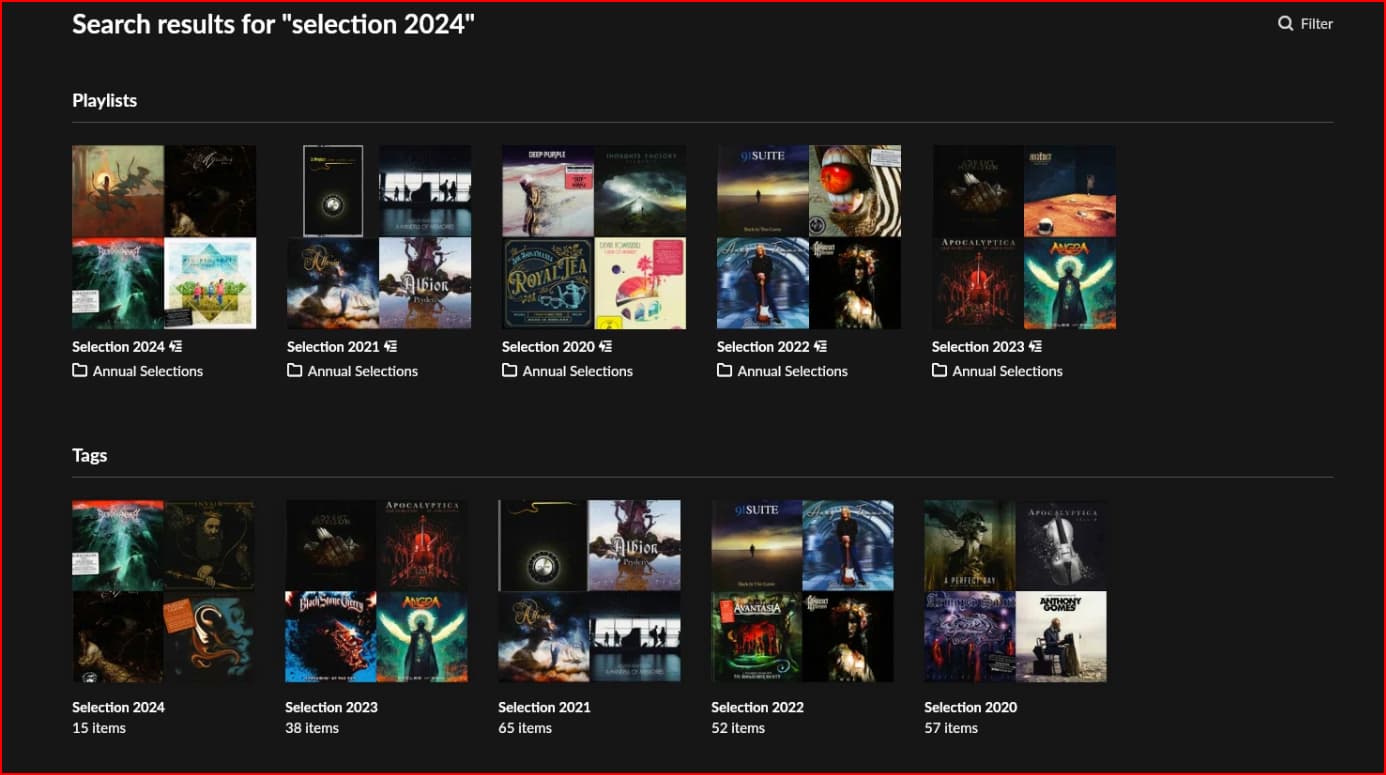Click the smart playlist icon next to Selection 2021
This screenshot has height=775, width=1386.
pos(390,346)
